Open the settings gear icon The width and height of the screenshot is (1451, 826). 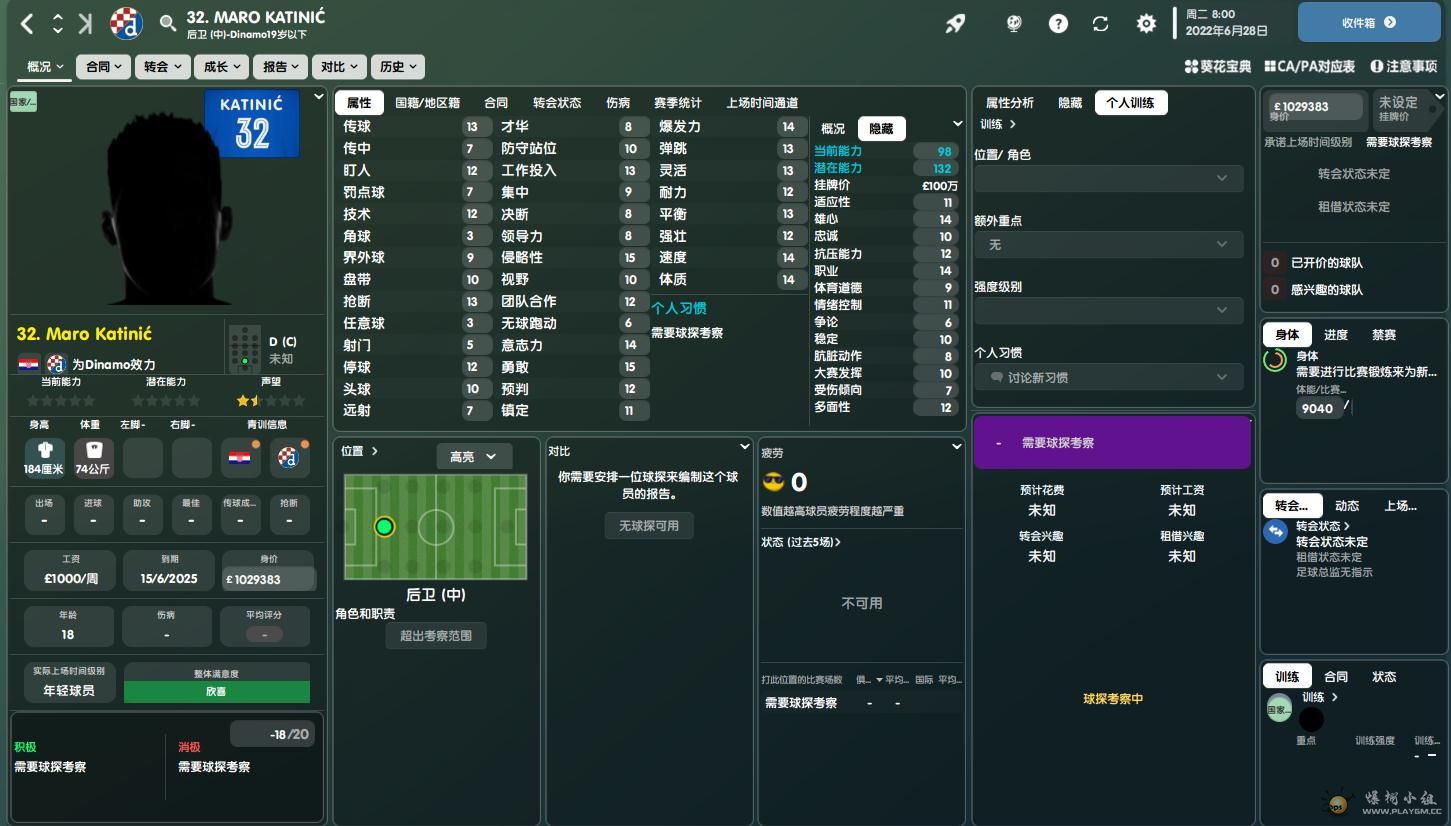click(1146, 23)
